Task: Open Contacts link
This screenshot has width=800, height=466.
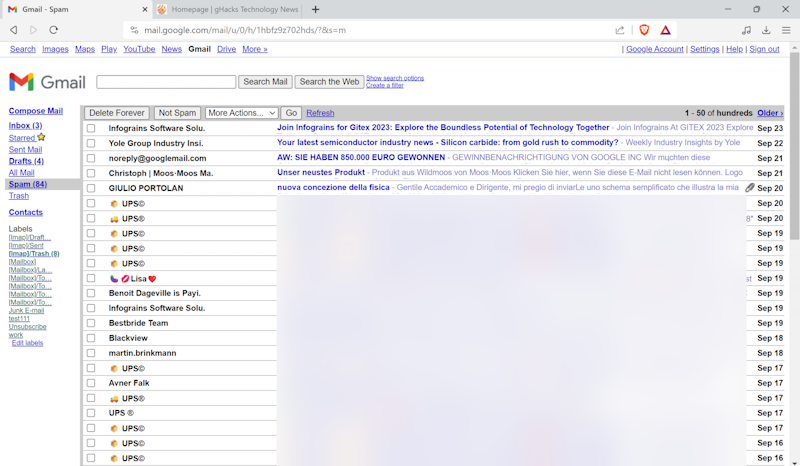Action: [26, 212]
